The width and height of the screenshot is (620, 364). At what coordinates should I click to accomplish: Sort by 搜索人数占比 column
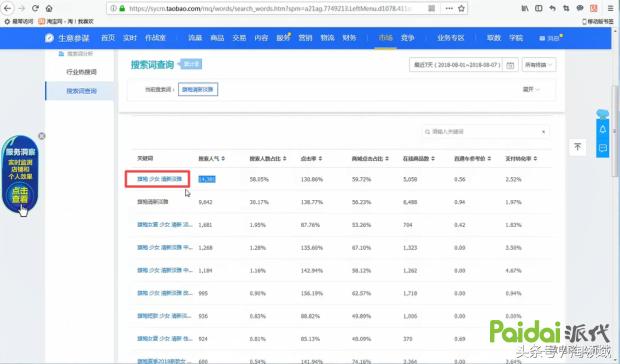point(267,158)
